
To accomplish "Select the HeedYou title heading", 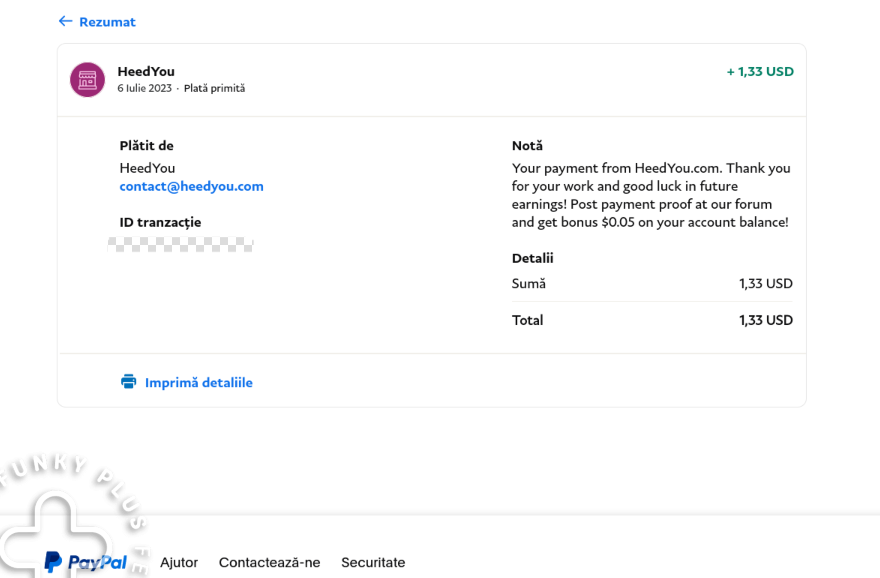I will 146,71.
